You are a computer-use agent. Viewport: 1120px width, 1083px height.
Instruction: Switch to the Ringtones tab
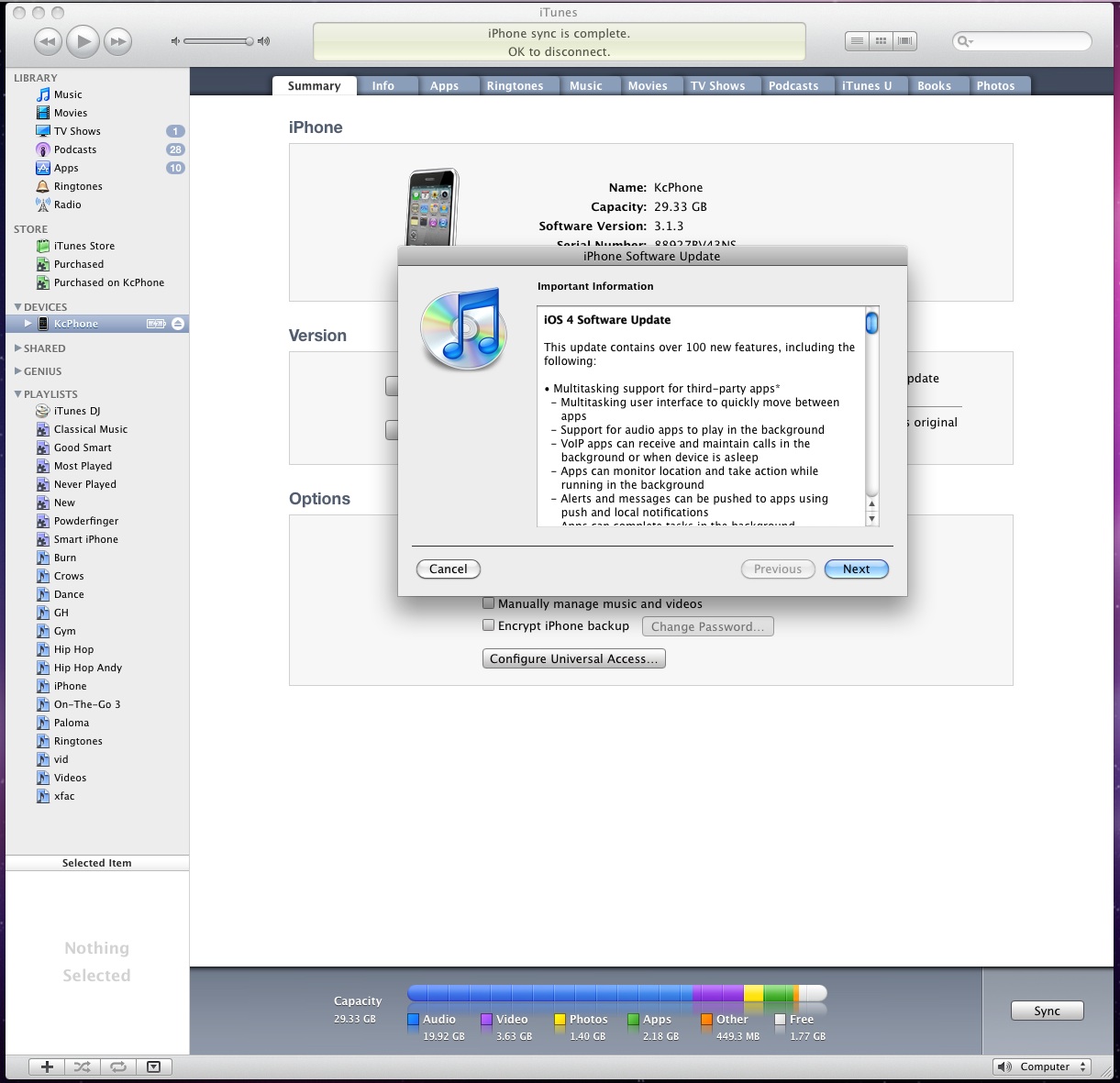click(x=515, y=86)
